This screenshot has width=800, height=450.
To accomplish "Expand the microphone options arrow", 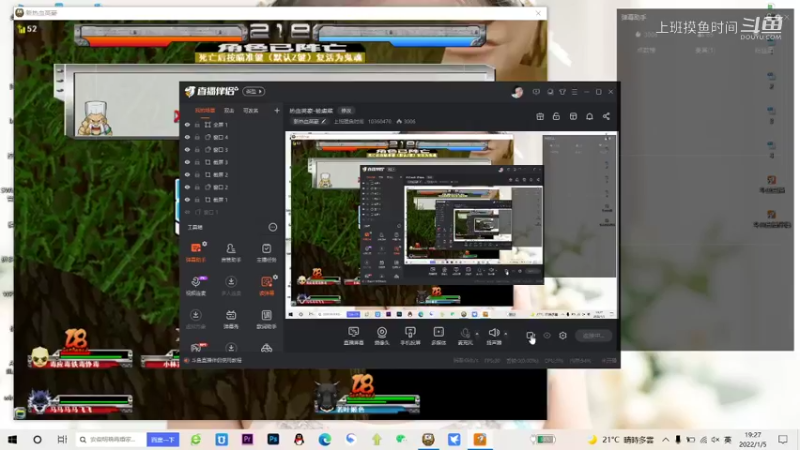I will [477, 334].
